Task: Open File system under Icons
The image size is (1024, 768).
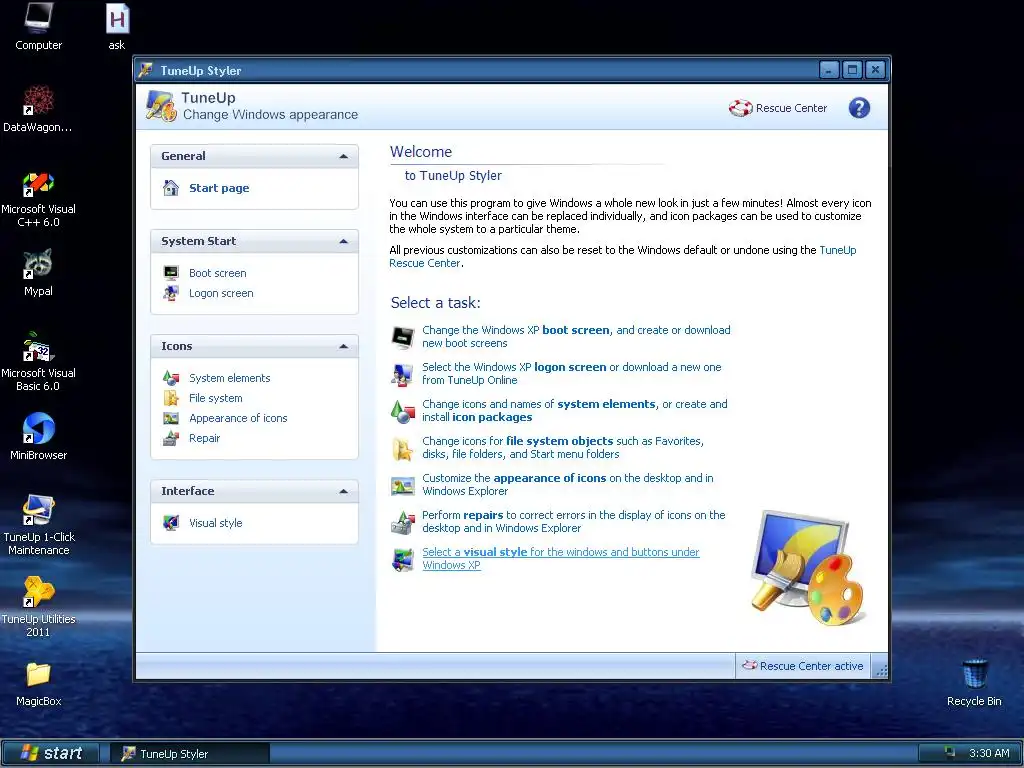Action: pos(216,398)
